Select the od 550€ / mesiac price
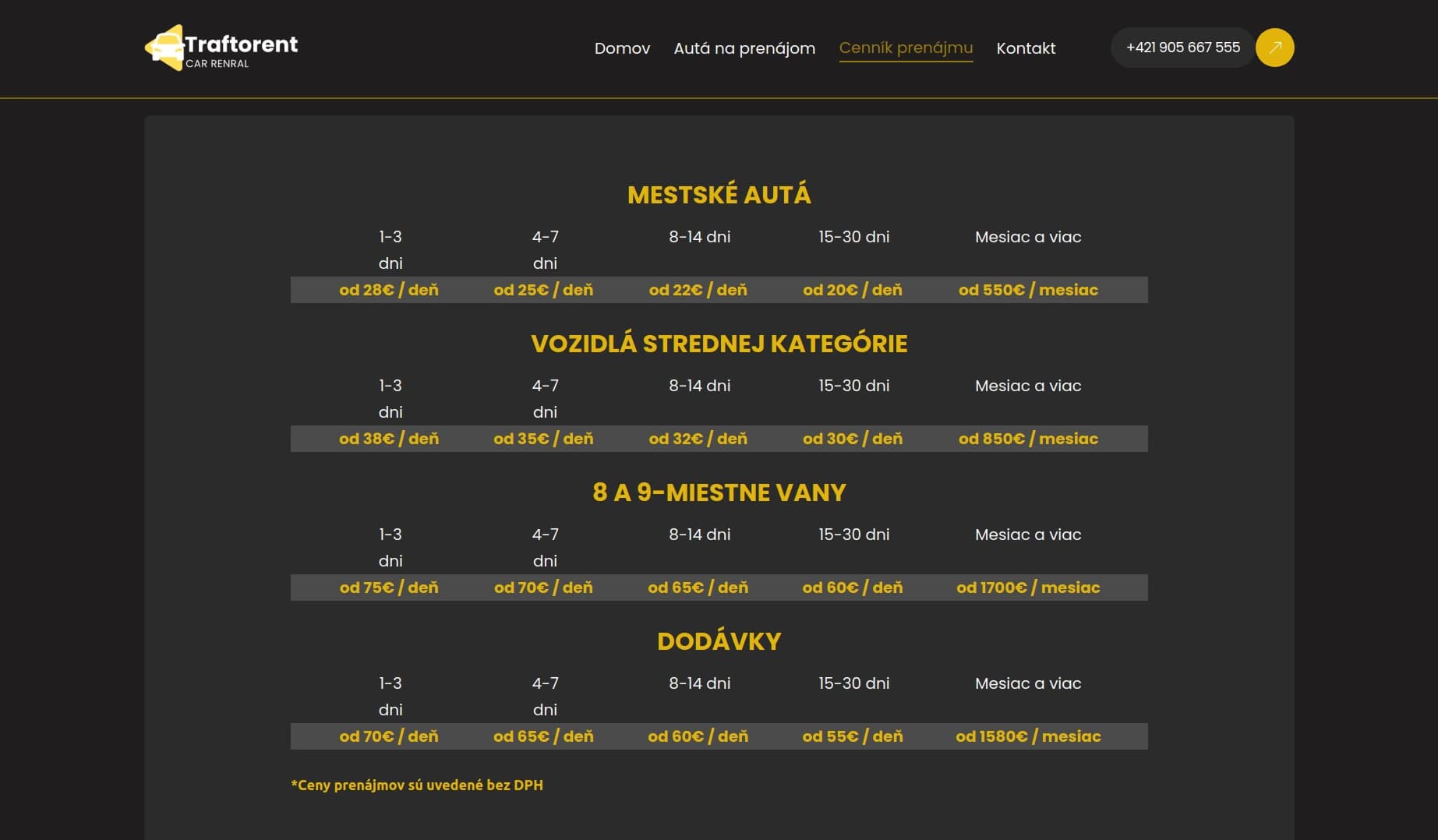Viewport: 1438px width, 840px height. click(1028, 290)
